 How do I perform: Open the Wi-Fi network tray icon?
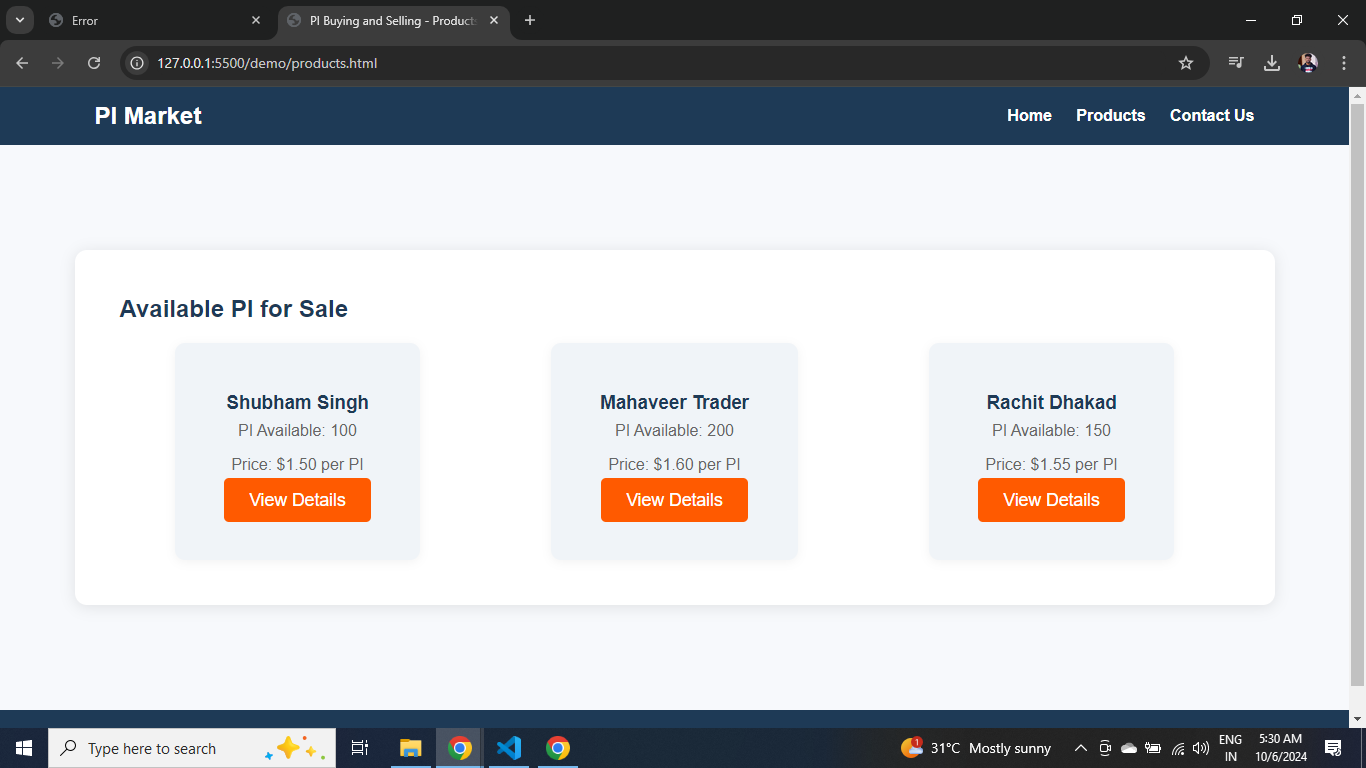[x=1178, y=748]
